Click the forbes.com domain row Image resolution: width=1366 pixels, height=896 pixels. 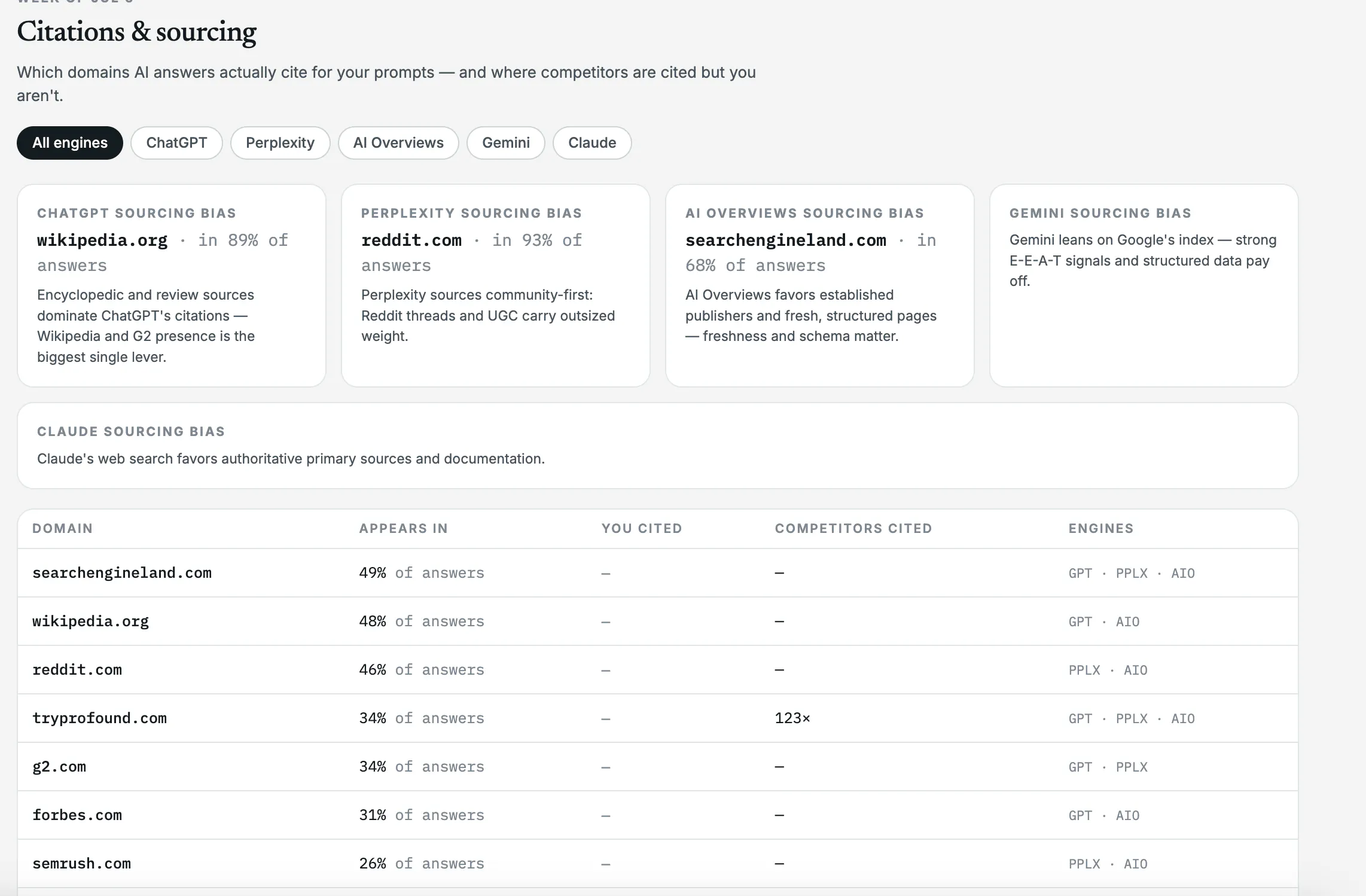pos(658,815)
